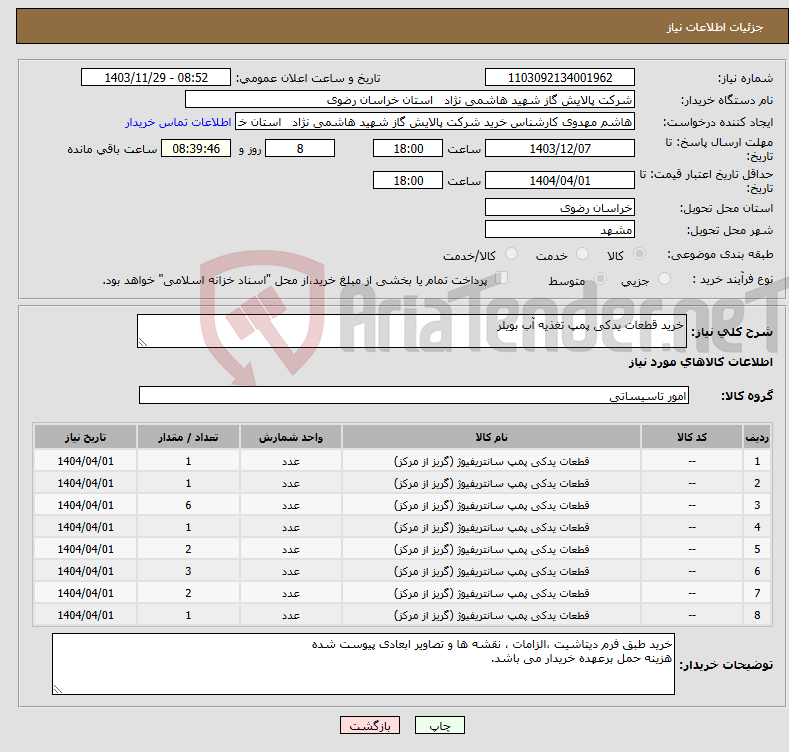This screenshot has width=789, height=752.
Task: Select the جزیی purchase type radio
Action: tap(664, 278)
